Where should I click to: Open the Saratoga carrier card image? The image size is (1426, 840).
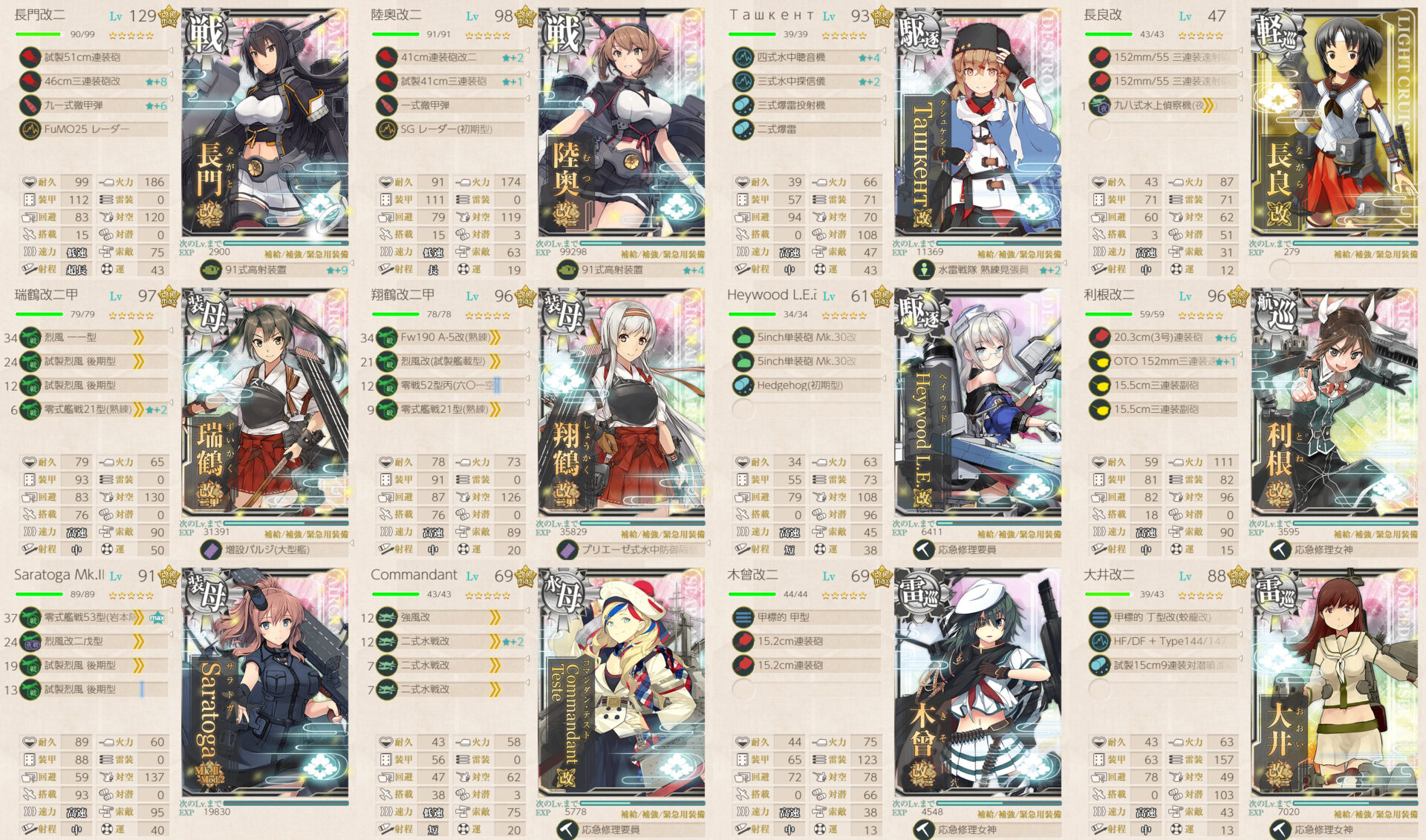(x=265, y=683)
